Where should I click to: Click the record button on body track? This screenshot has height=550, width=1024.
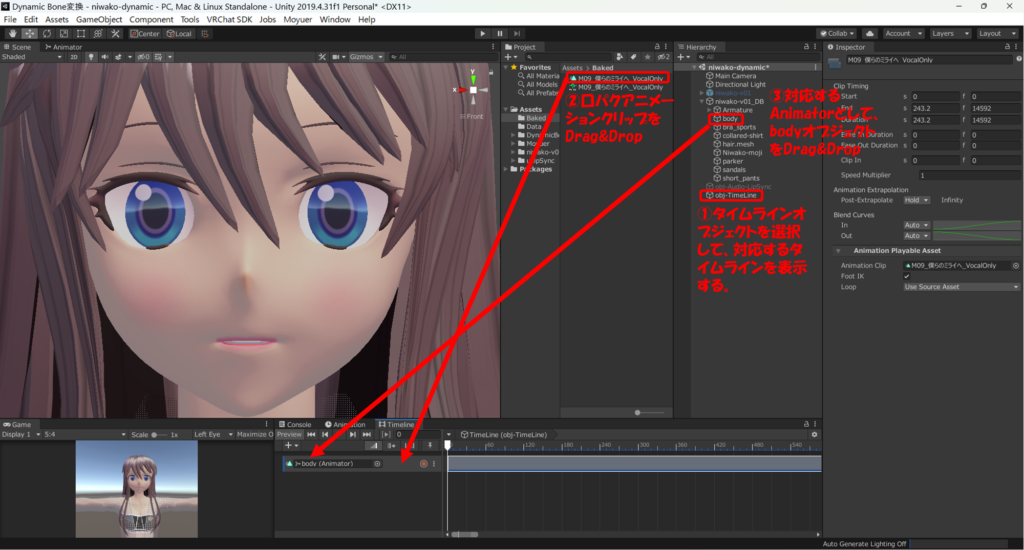point(423,464)
